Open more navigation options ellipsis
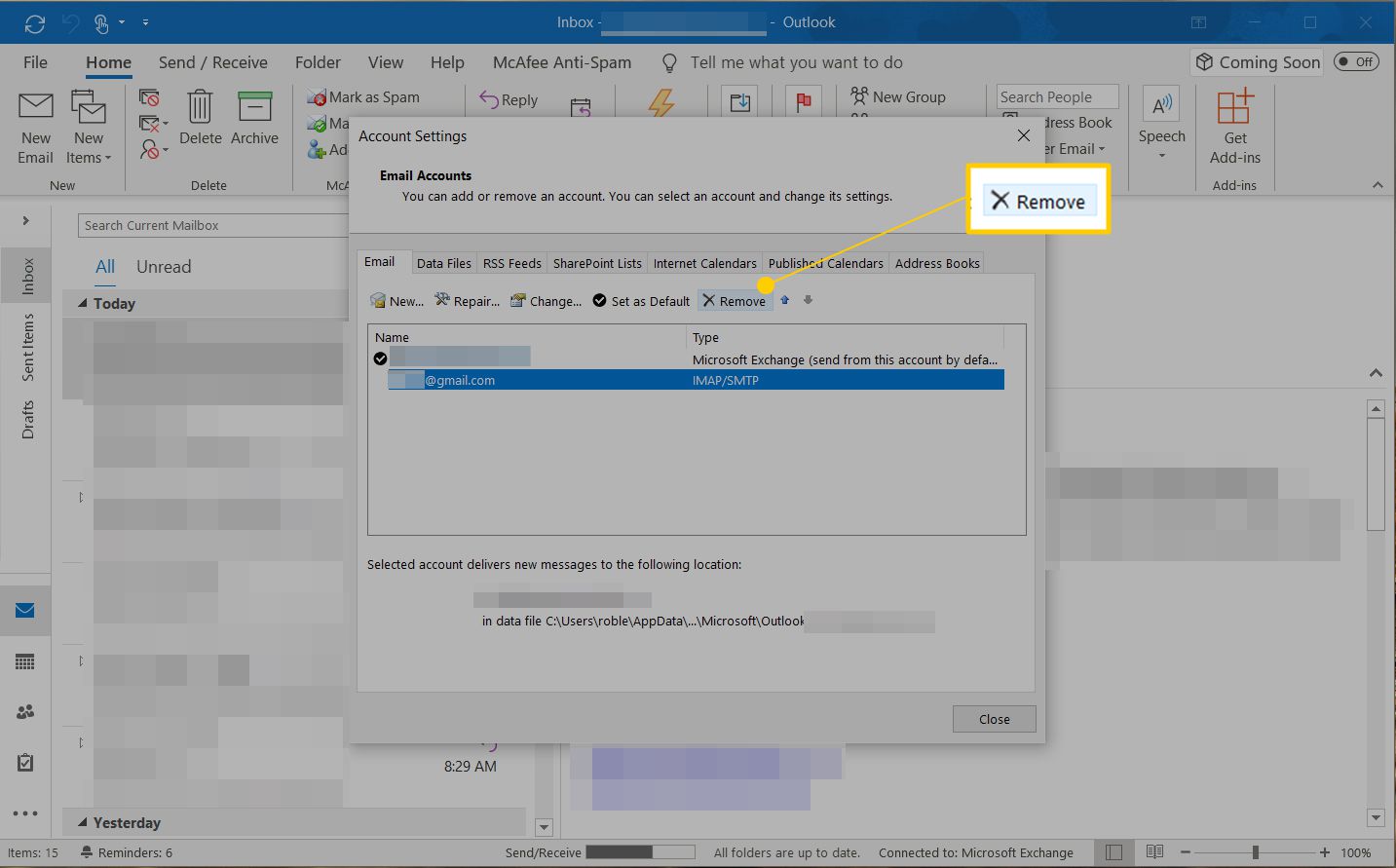1396x868 pixels. 25,813
